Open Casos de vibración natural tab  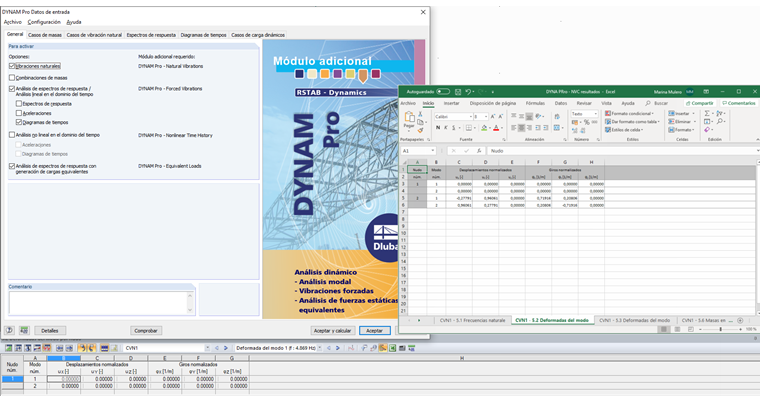94,35
